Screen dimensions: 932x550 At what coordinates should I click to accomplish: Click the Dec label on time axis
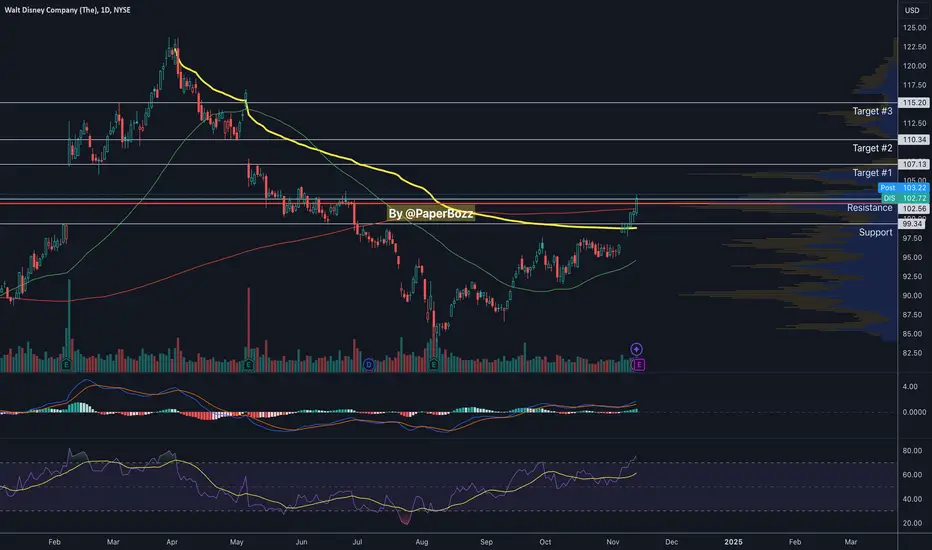point(671,542)
